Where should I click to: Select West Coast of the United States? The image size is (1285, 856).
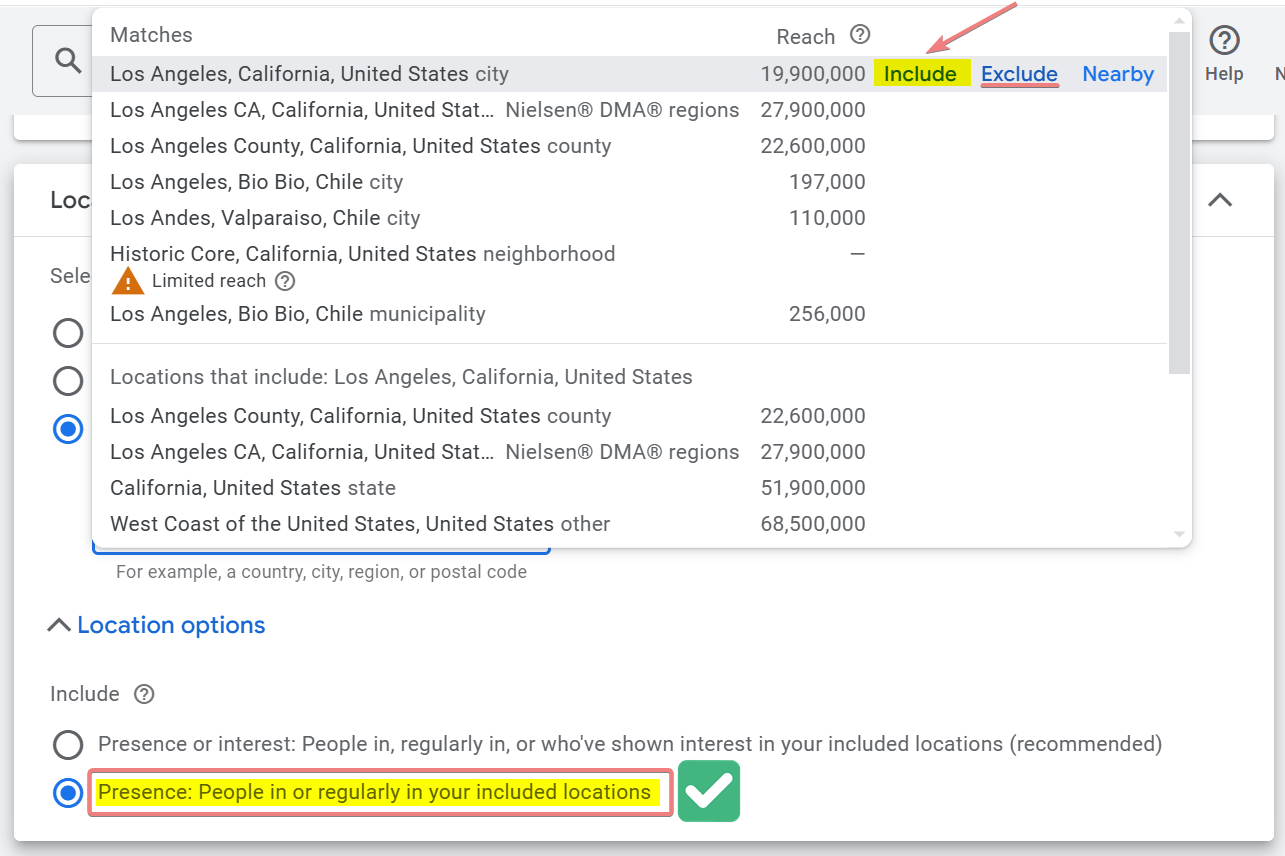click(360, 524)
